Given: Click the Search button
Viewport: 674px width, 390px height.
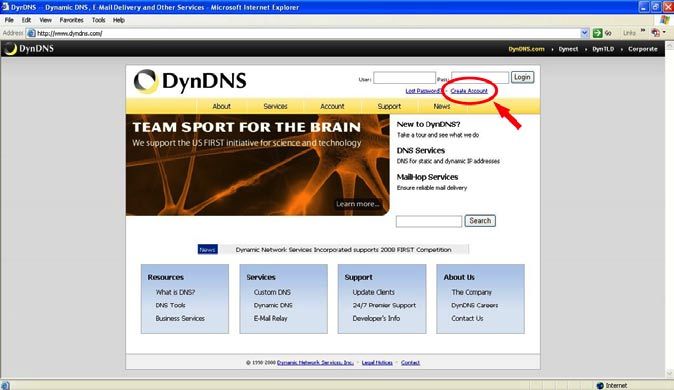Looking at the screenshot, I should (x=480, y=221).
